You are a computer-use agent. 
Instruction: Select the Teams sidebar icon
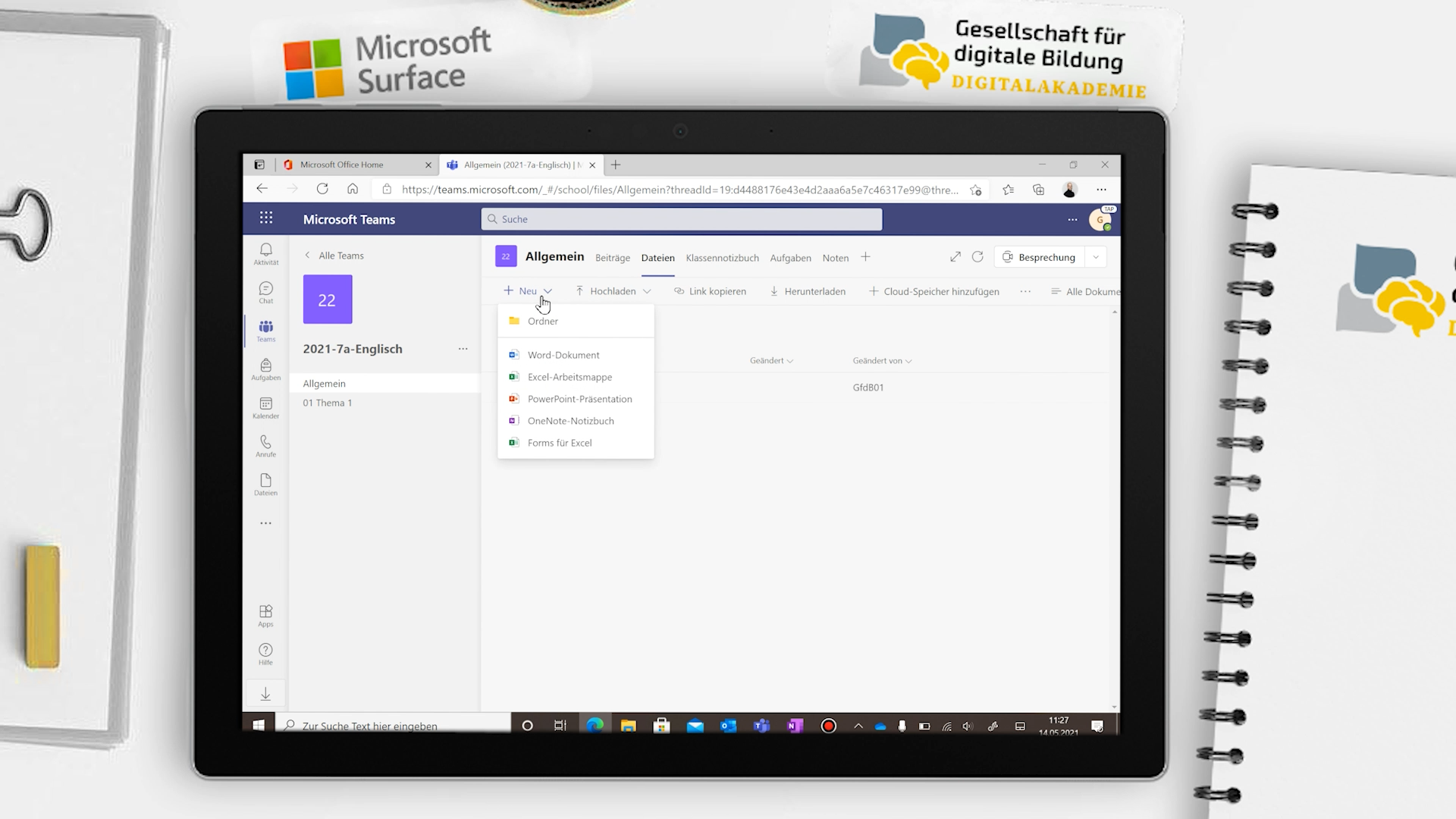click(265, 331)
